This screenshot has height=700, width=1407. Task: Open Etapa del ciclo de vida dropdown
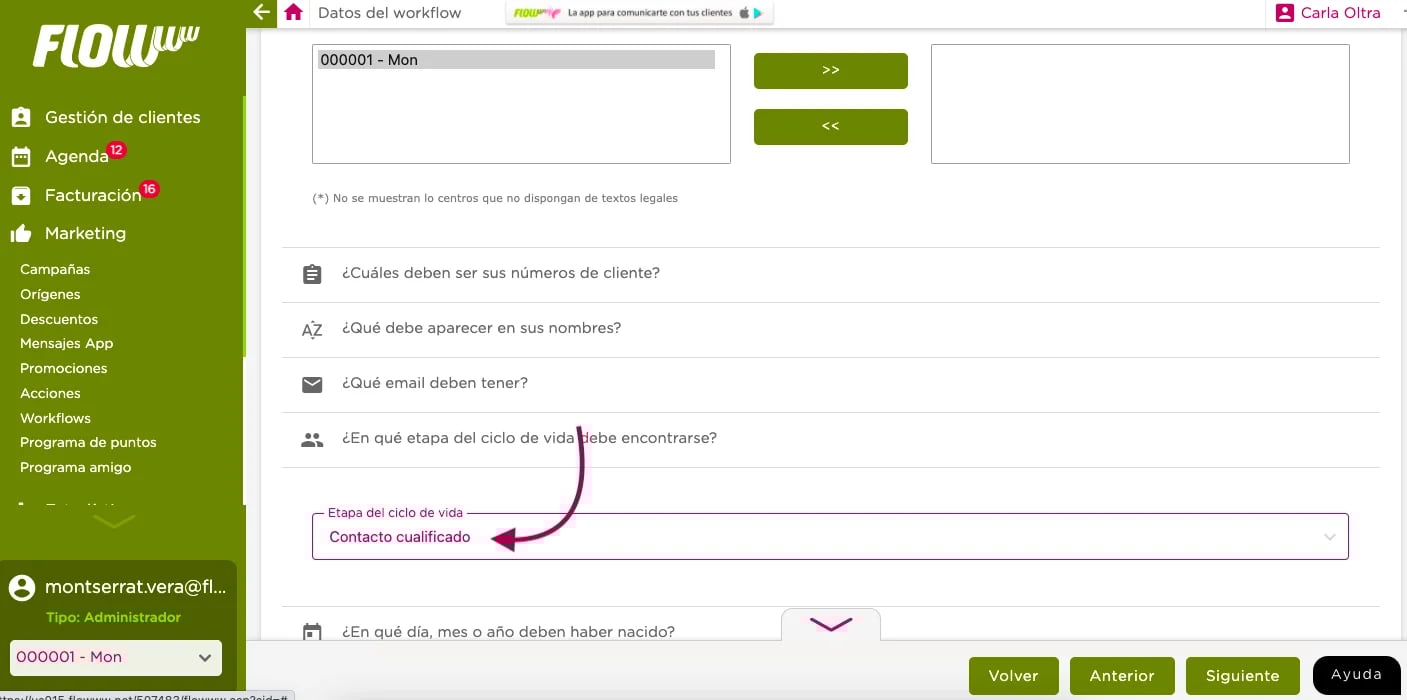pos(830,536)
